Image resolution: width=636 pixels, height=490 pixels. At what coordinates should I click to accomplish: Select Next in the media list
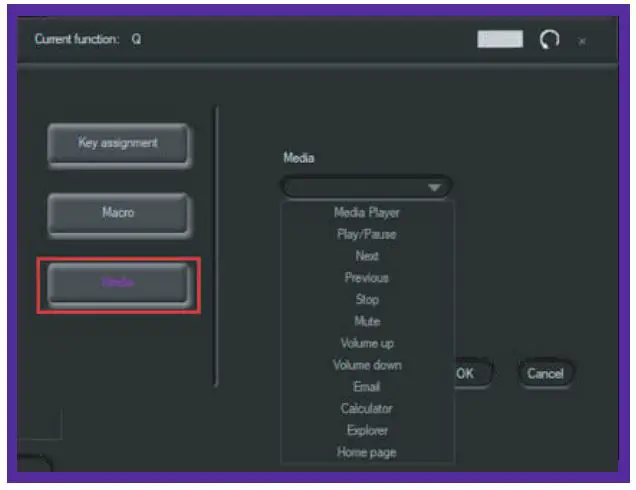(x=367, y=256)
